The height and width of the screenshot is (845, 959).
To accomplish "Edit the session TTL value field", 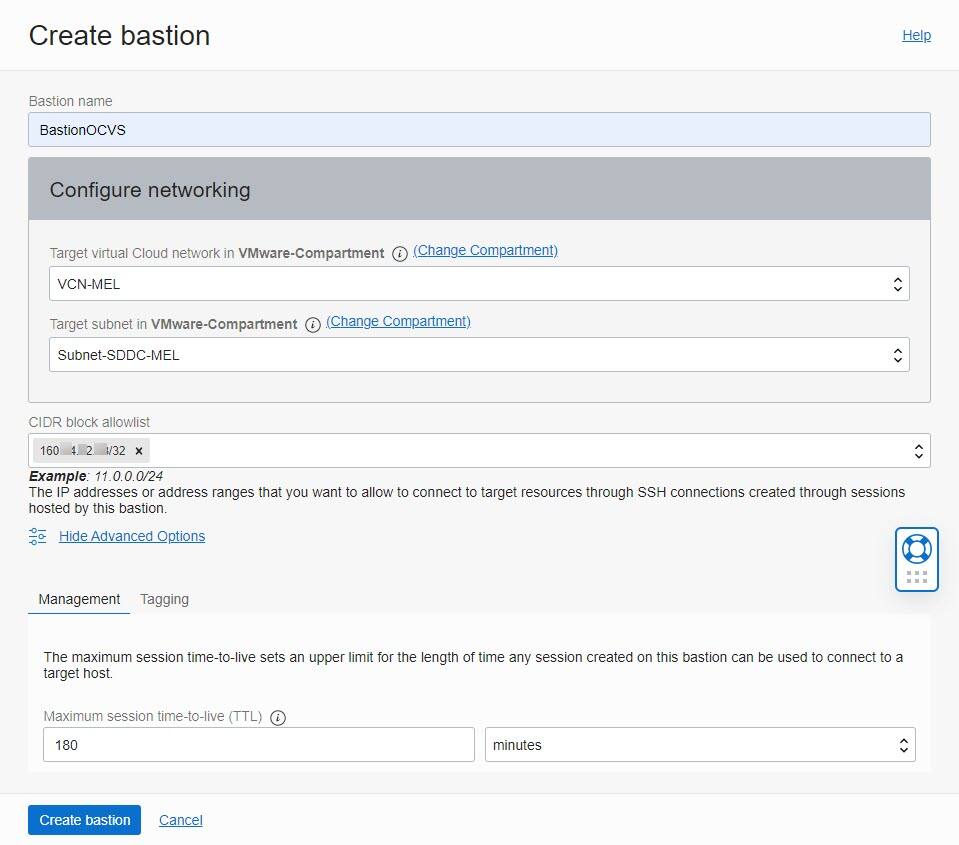I will tap(257, 744).
